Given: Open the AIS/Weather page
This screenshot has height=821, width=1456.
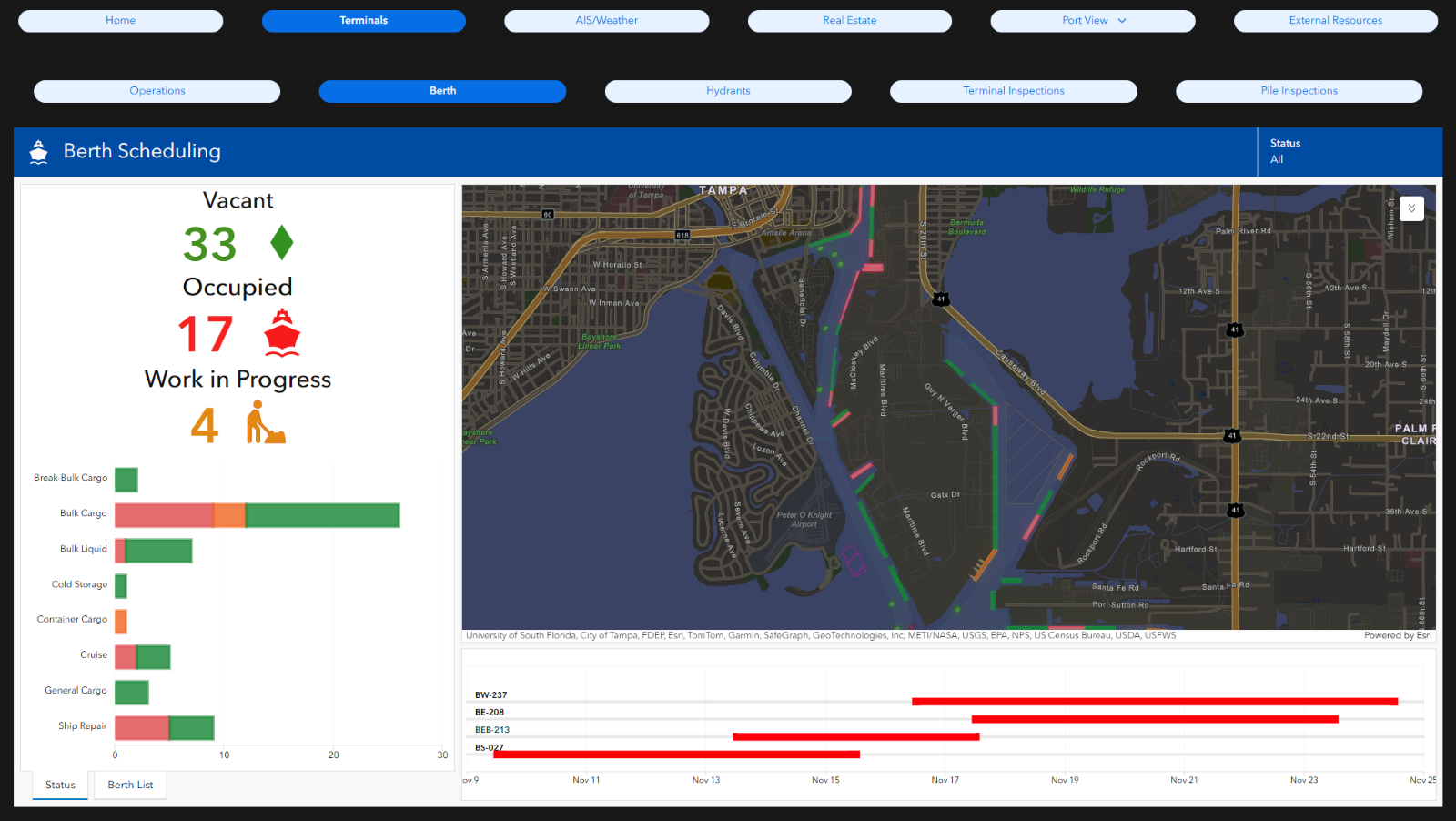Looking at the screenshot, I should (x=606, y=20).
